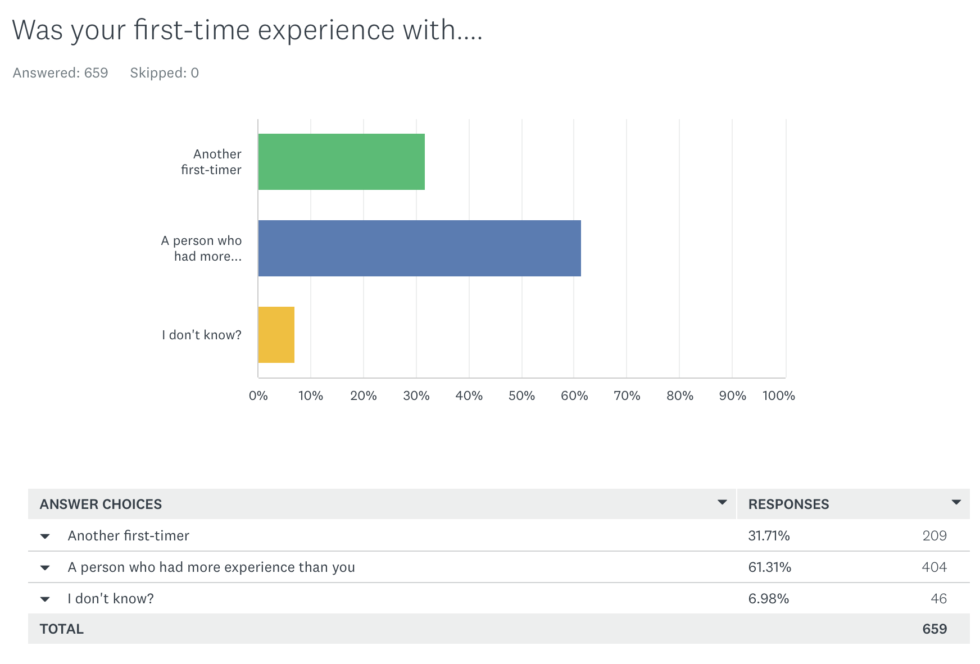This screenshot has width=980, height=664.
Task: Expand the "I don't know?" row arrow
Action: coord(45,599)
